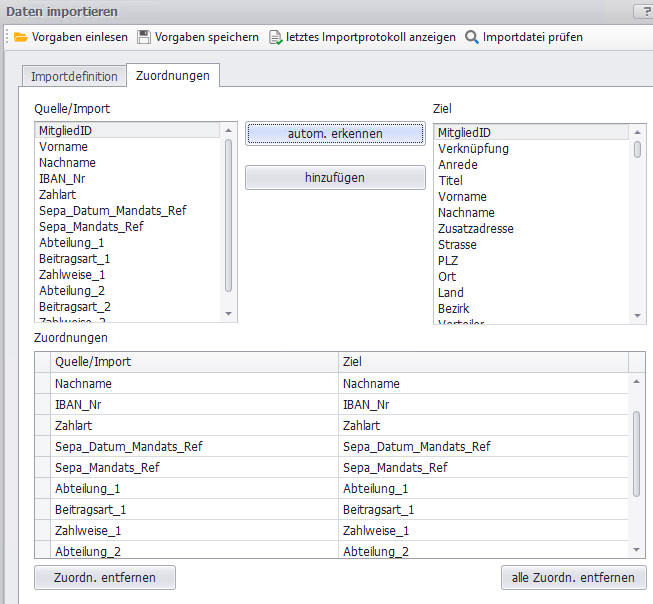Viewport: 653px width, 604px height.
Task: Select the Zuordnungen tab
Action: coord(173,76)
